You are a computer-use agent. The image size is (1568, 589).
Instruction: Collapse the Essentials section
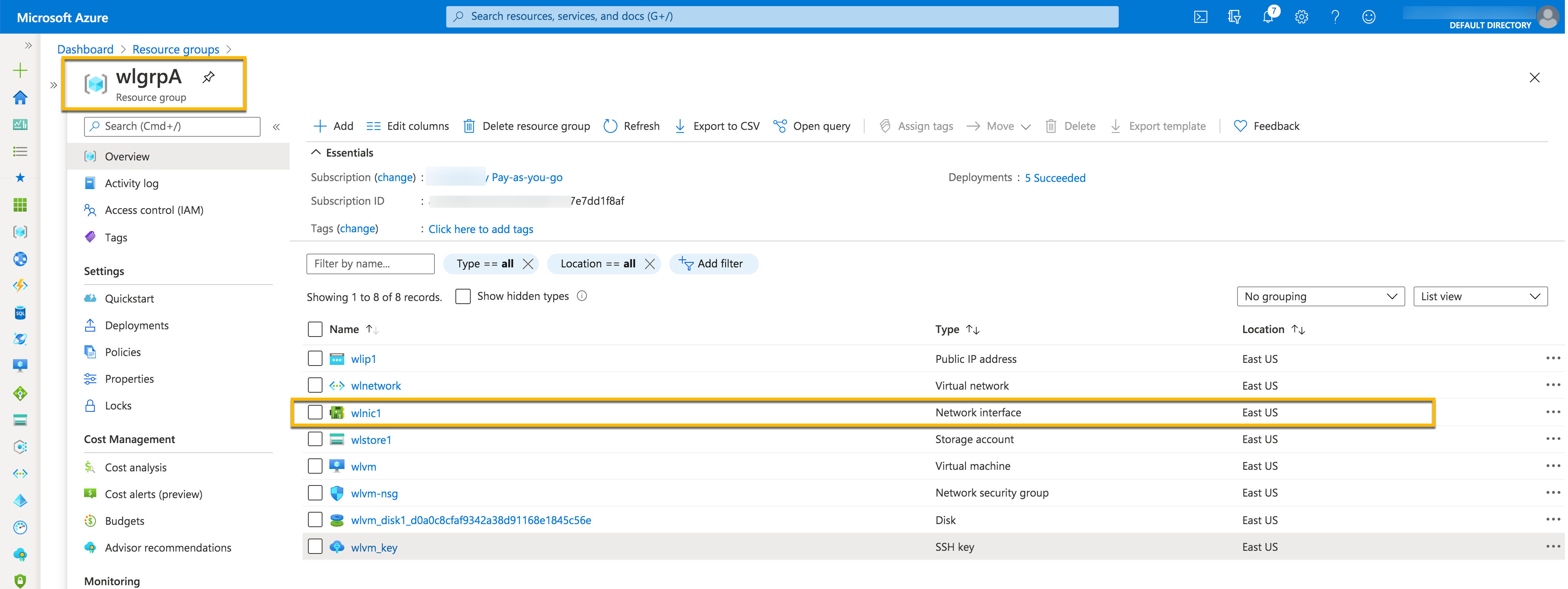coord(316,153)
